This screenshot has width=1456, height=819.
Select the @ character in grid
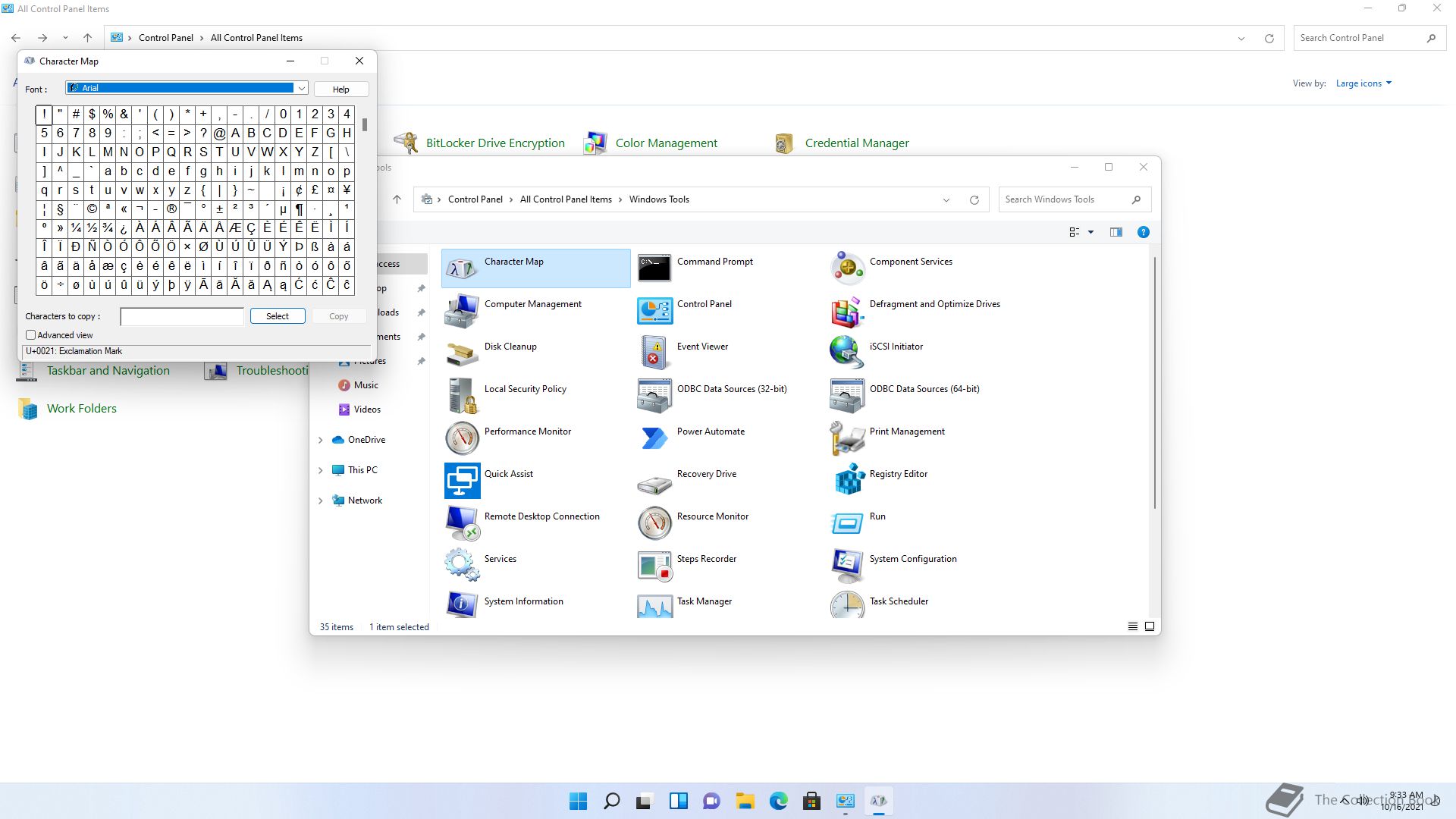219,133
